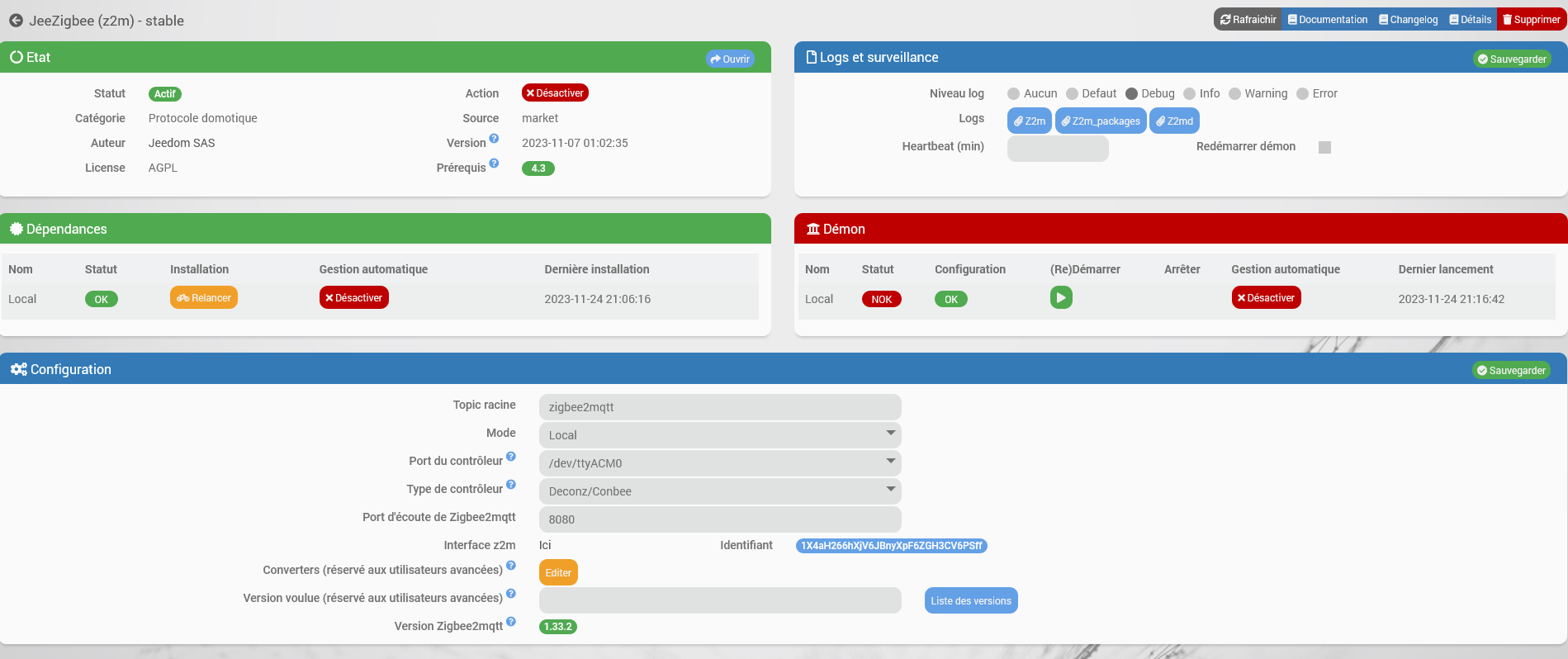Open the Z2m log file
The width and height of the screenshot is (1568, 659).
pos(1030,121)
